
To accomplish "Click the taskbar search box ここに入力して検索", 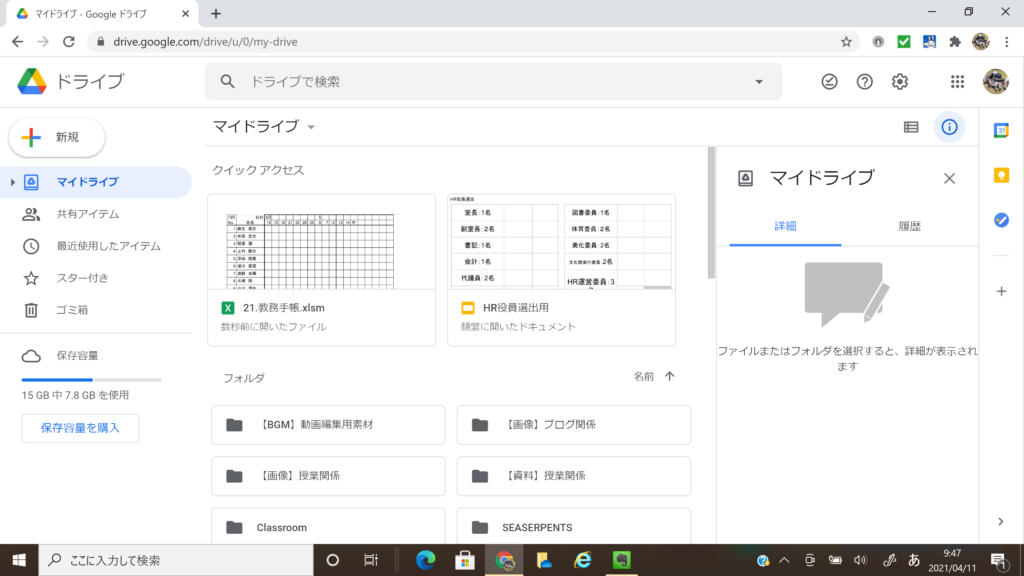I will (176, 560).
